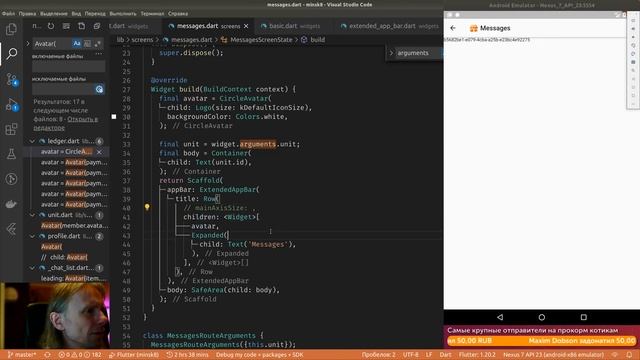Open new search editor icon

(82, 26)
